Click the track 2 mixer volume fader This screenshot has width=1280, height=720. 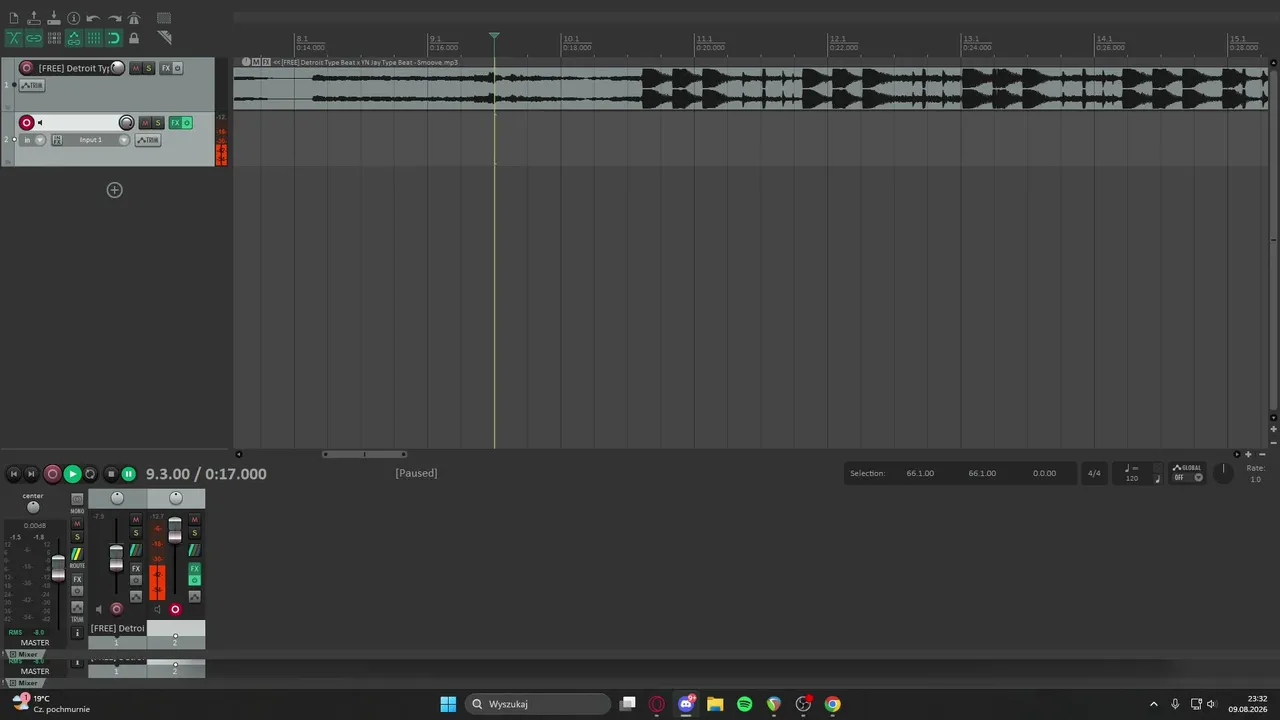point(175,530)
